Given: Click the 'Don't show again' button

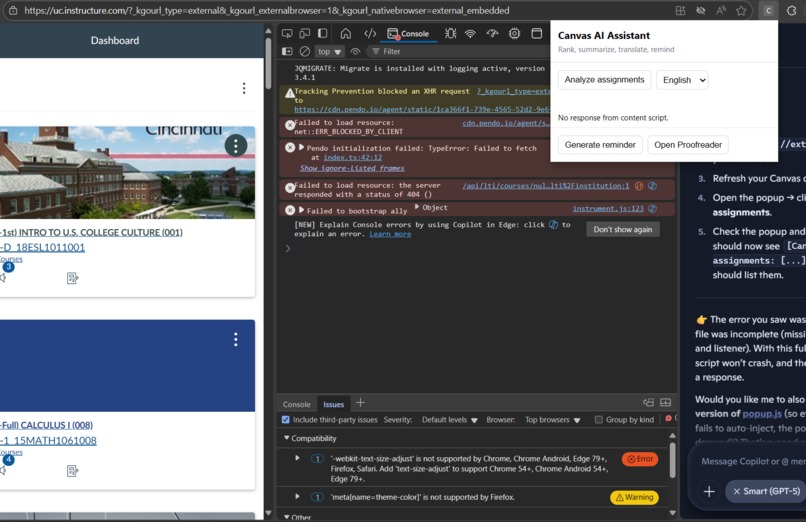Looking at the screenshot, I should (622, 230).
